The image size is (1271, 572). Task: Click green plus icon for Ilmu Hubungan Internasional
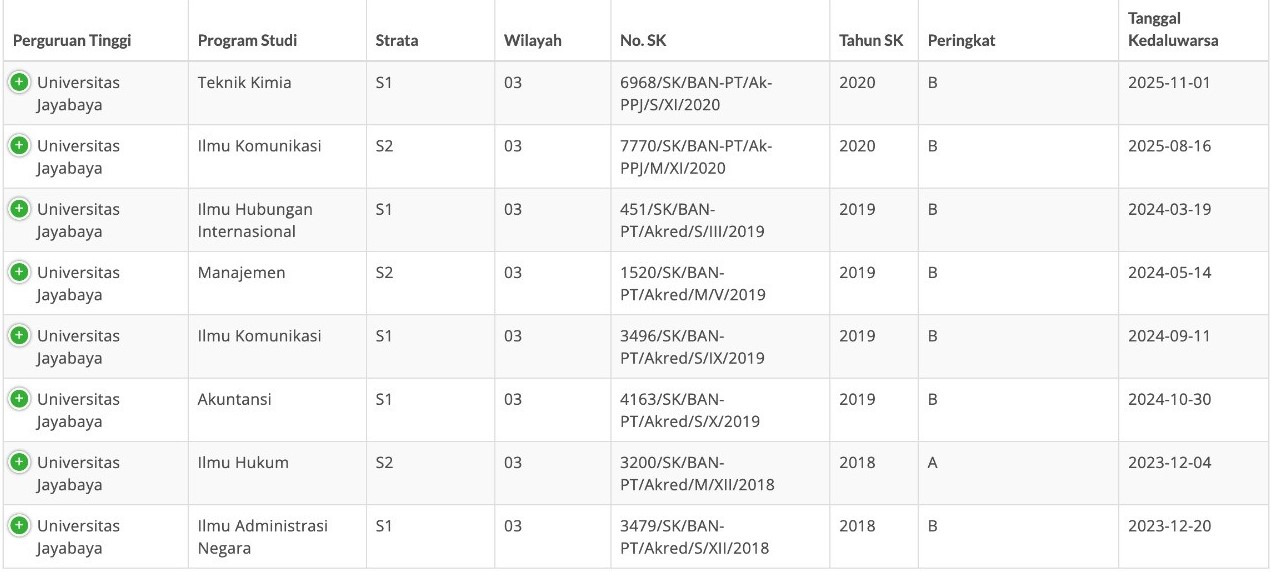19,209
